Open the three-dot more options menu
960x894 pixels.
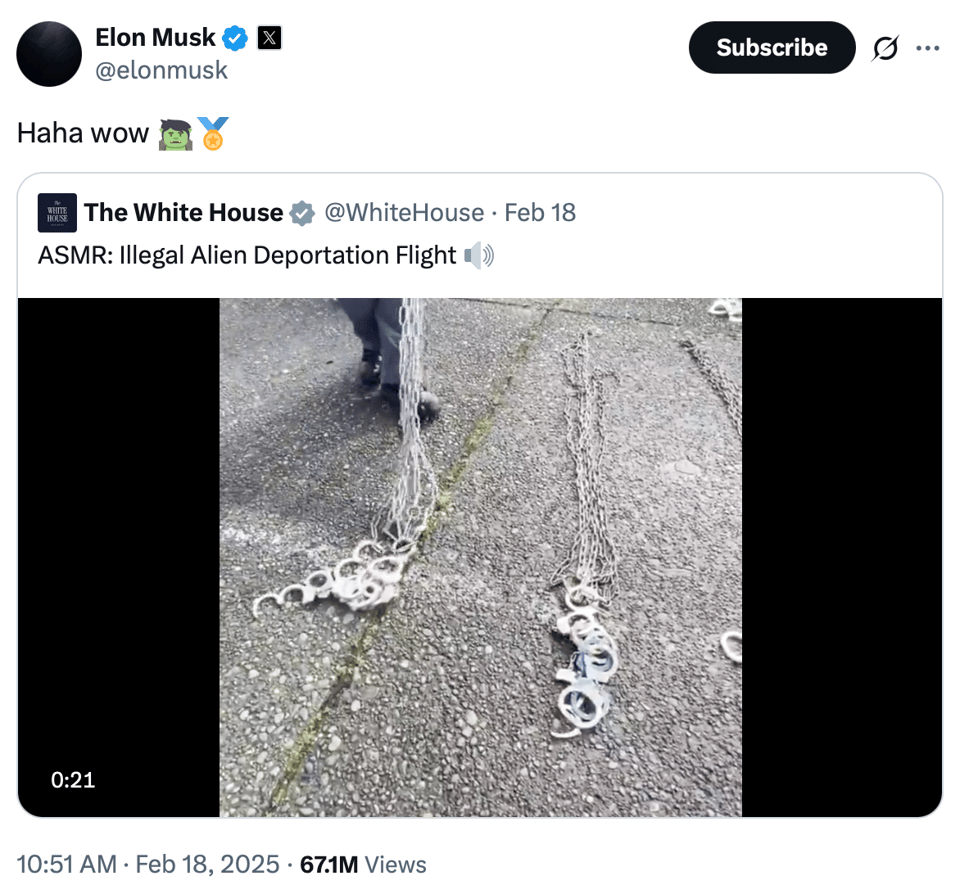click(x=928, y=48)
